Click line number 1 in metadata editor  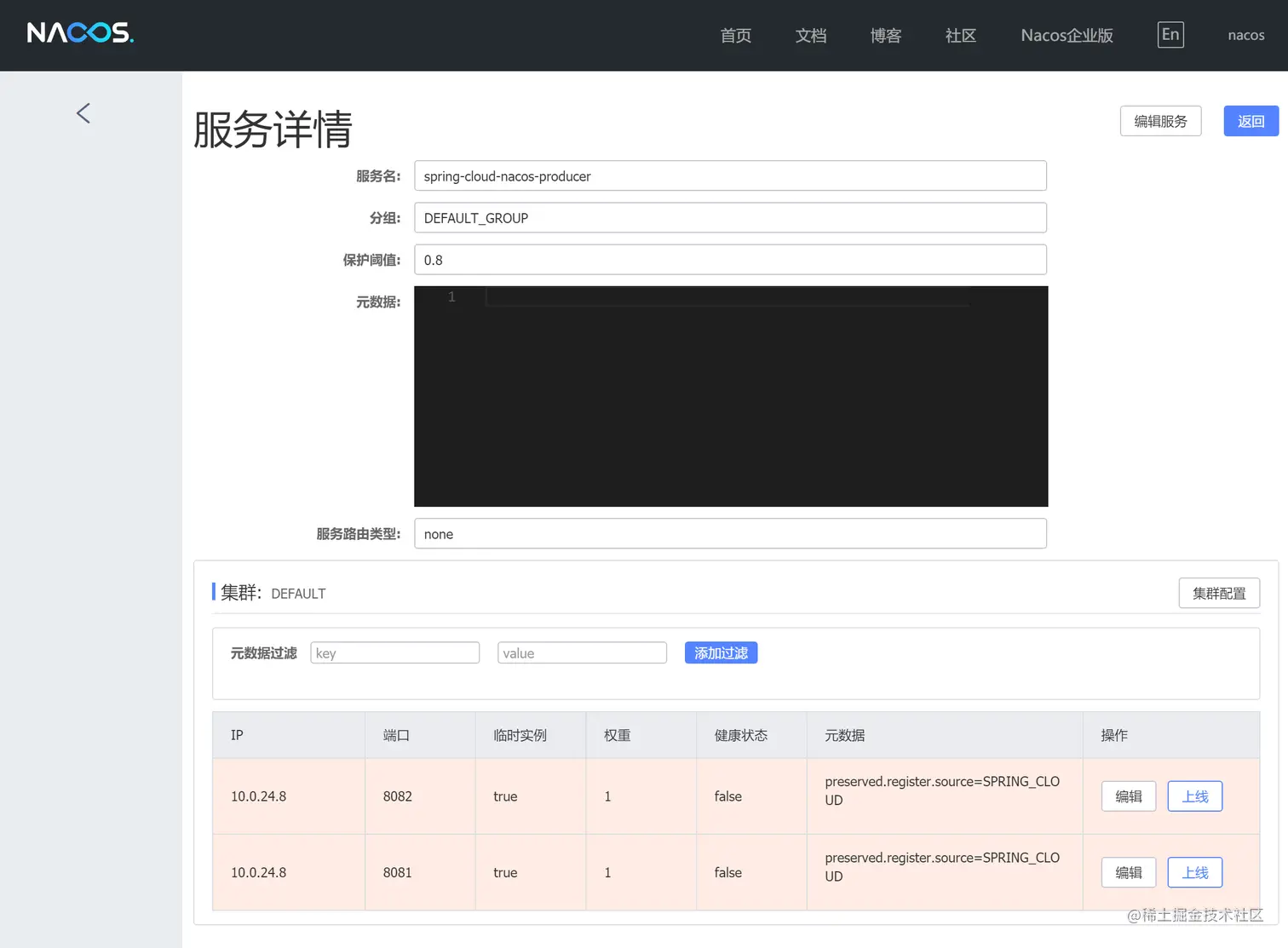coord(451,296)
